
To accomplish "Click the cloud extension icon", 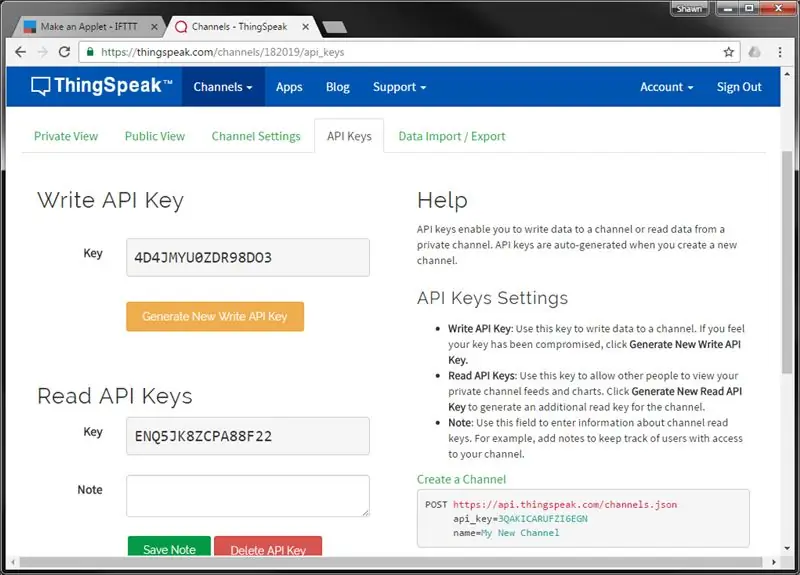I will pos(755,52).
